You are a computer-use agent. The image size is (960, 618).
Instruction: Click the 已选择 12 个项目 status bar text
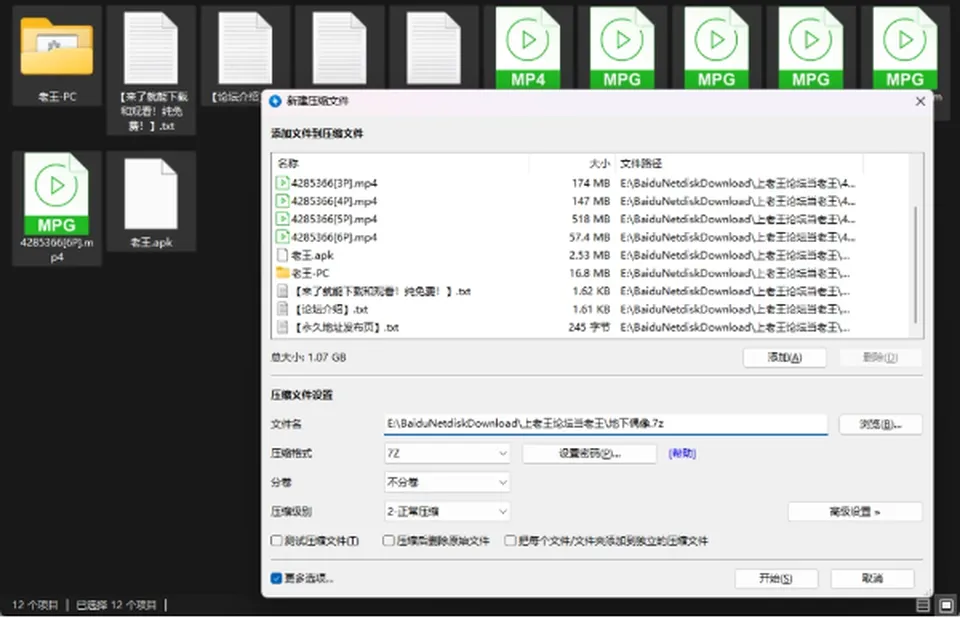click(116, 605)
